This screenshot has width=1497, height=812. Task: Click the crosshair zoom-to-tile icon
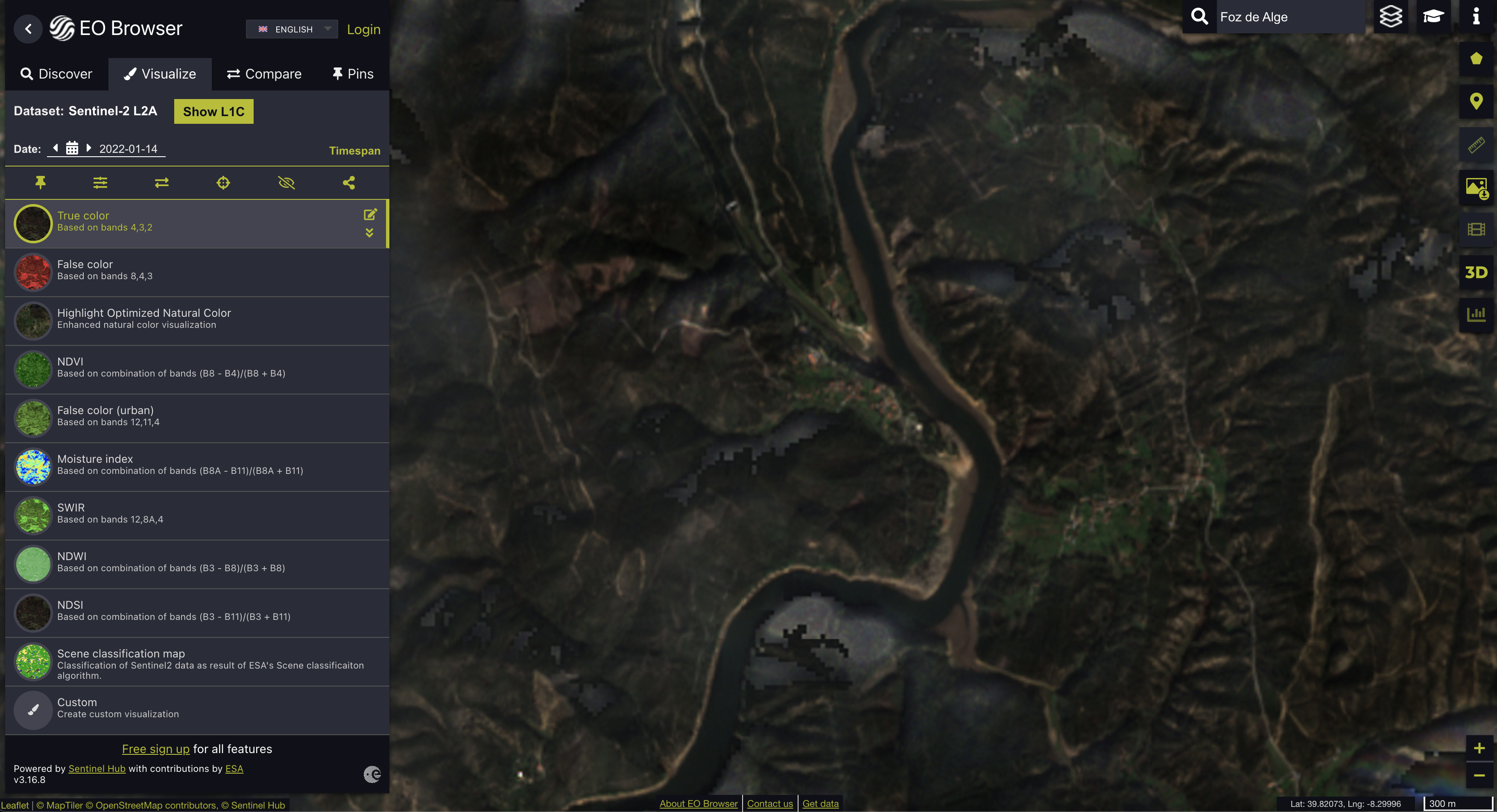(223, 183)
